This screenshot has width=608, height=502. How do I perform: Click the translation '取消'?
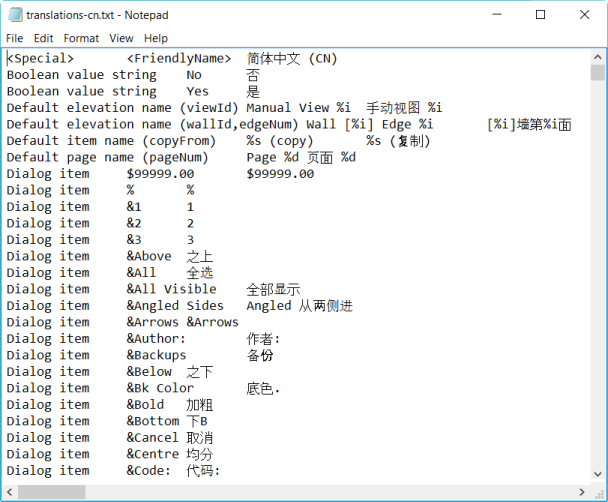click(x=200, y=438)
